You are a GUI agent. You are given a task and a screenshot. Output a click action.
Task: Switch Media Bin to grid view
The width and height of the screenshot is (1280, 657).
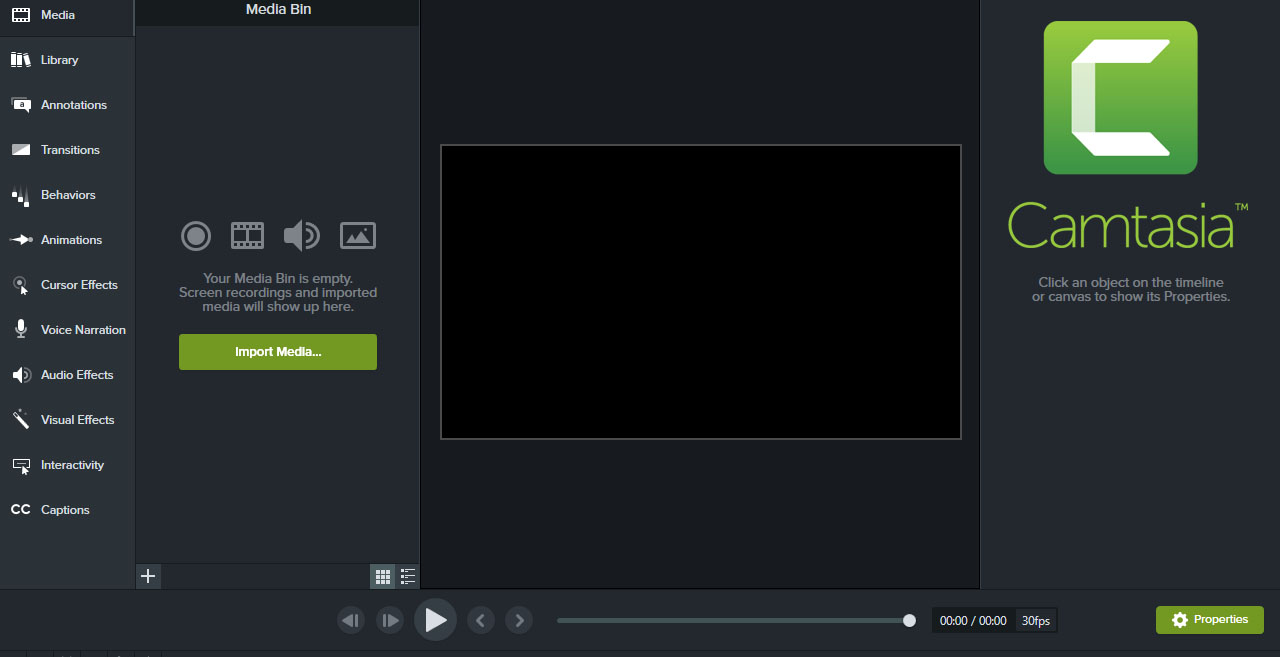(x=382, y=576)
